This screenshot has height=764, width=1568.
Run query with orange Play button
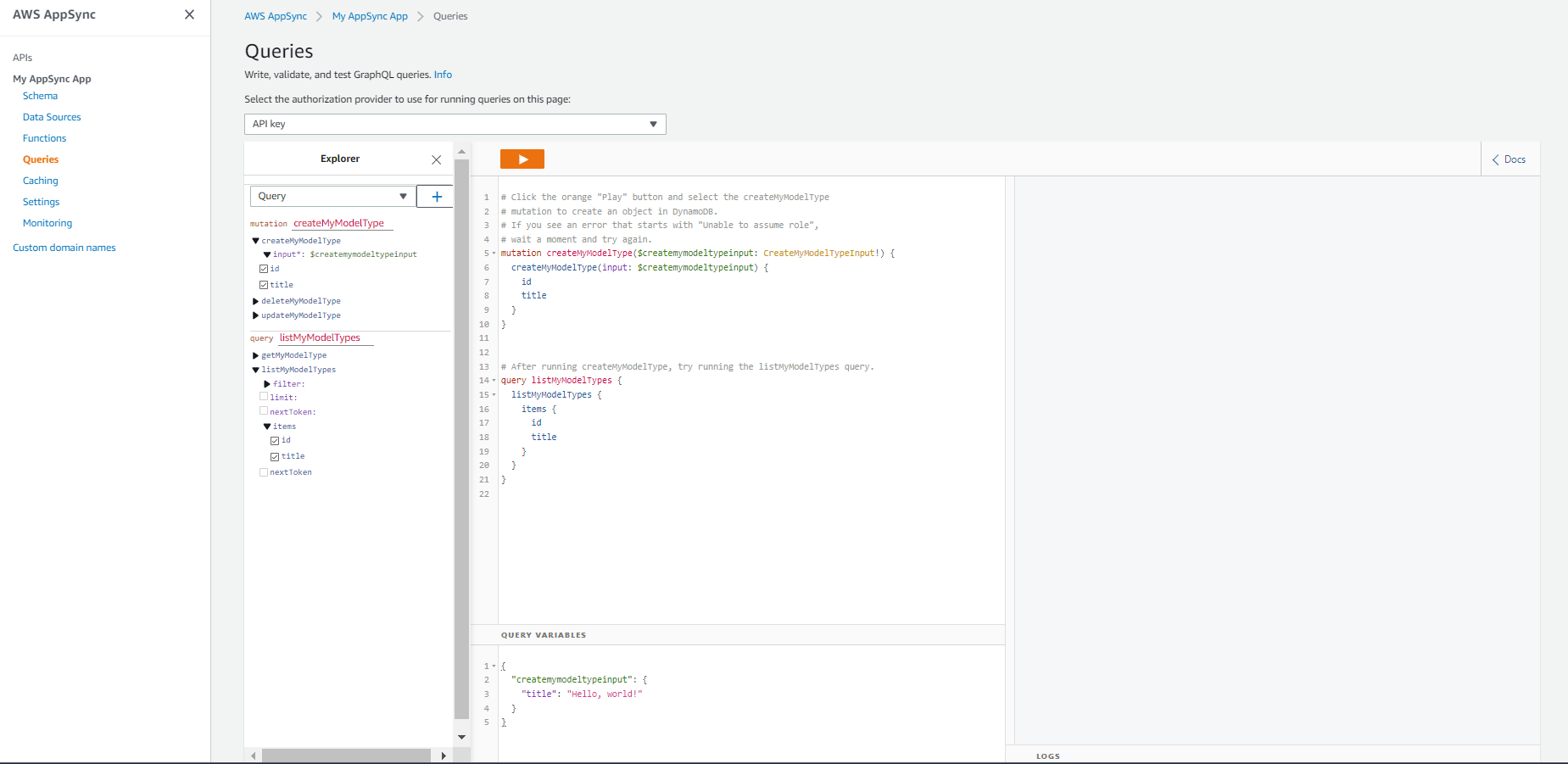click(522, 159)
